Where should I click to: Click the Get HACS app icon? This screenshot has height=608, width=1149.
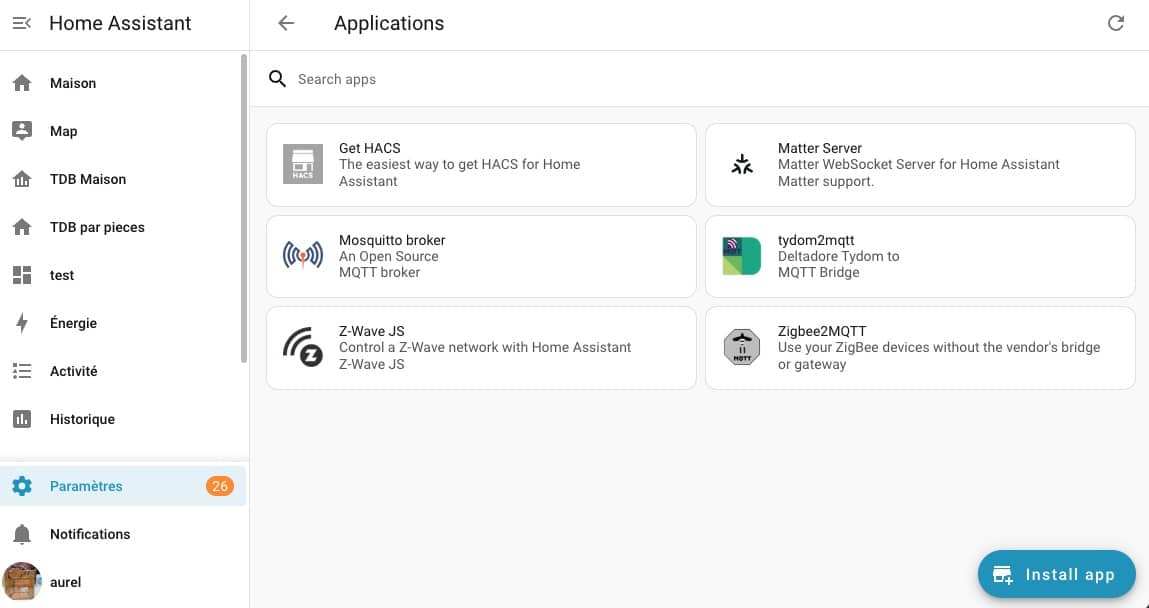[x=302, y=165]
